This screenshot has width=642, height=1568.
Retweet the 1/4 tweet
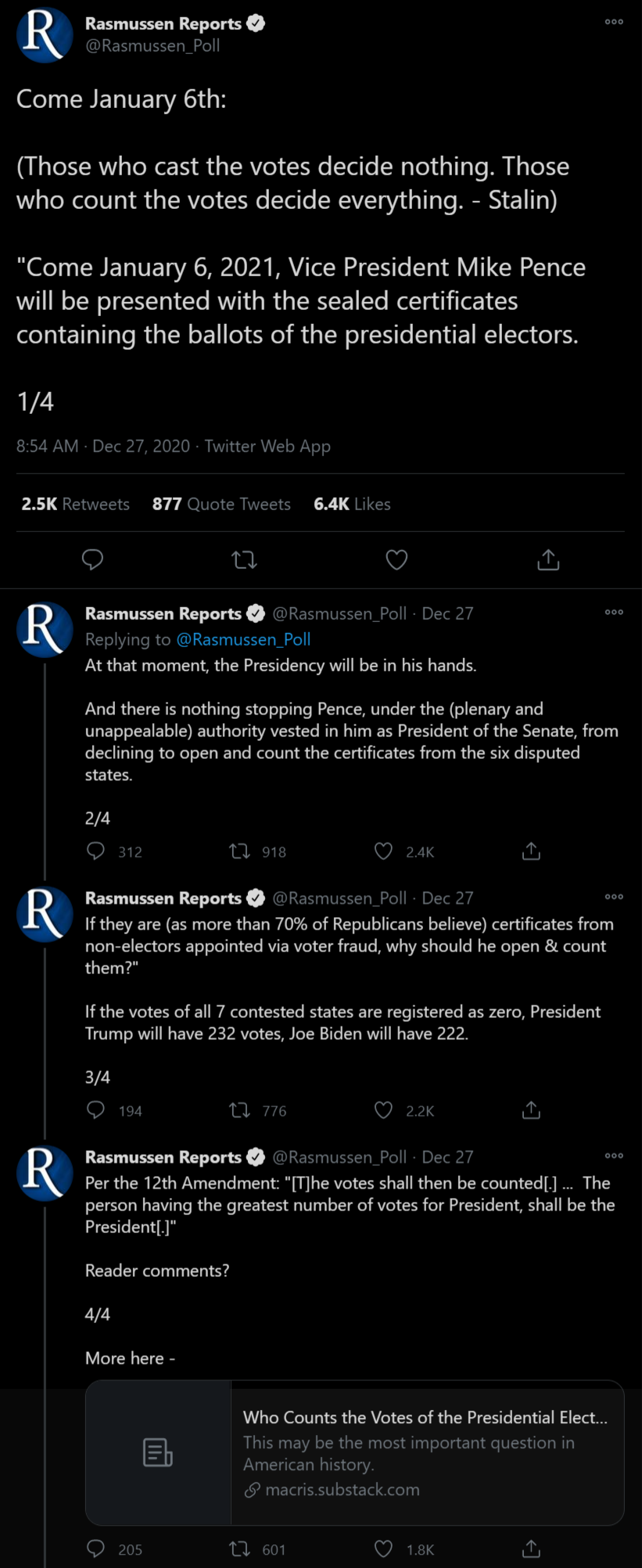pyautogui.click(x=243, y=560)
